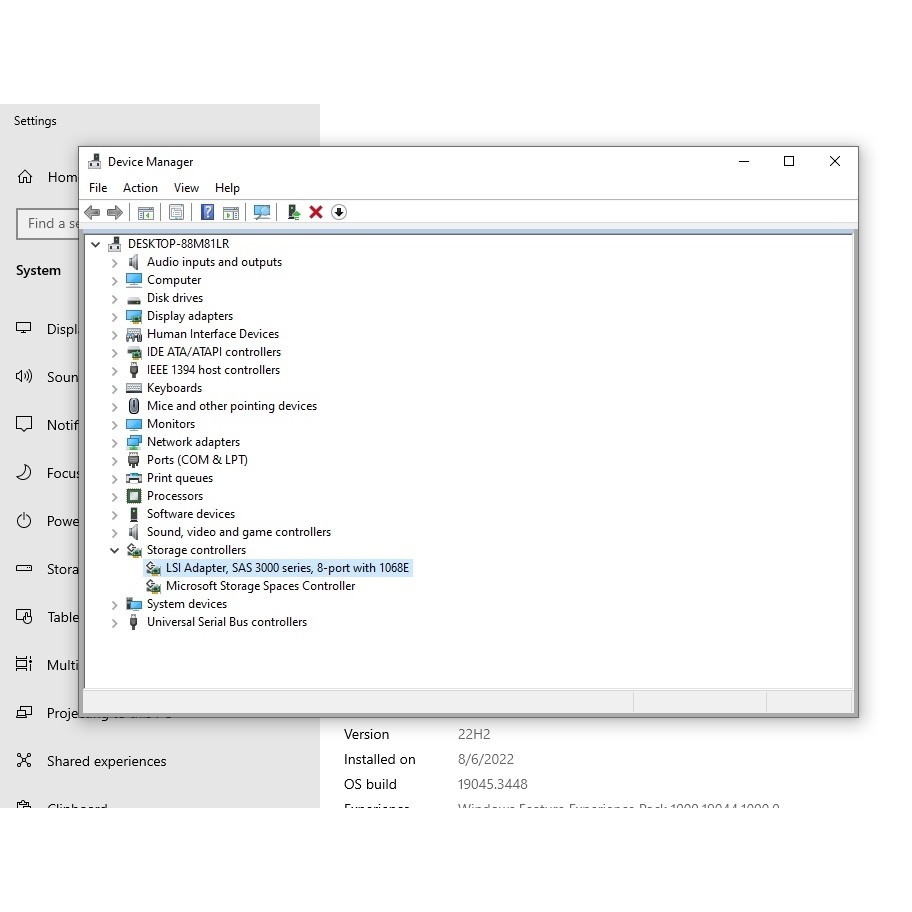Select Microsoft Storage Spaces Controller
Viewport: 912px width, 912px height.
click(261, 586)
